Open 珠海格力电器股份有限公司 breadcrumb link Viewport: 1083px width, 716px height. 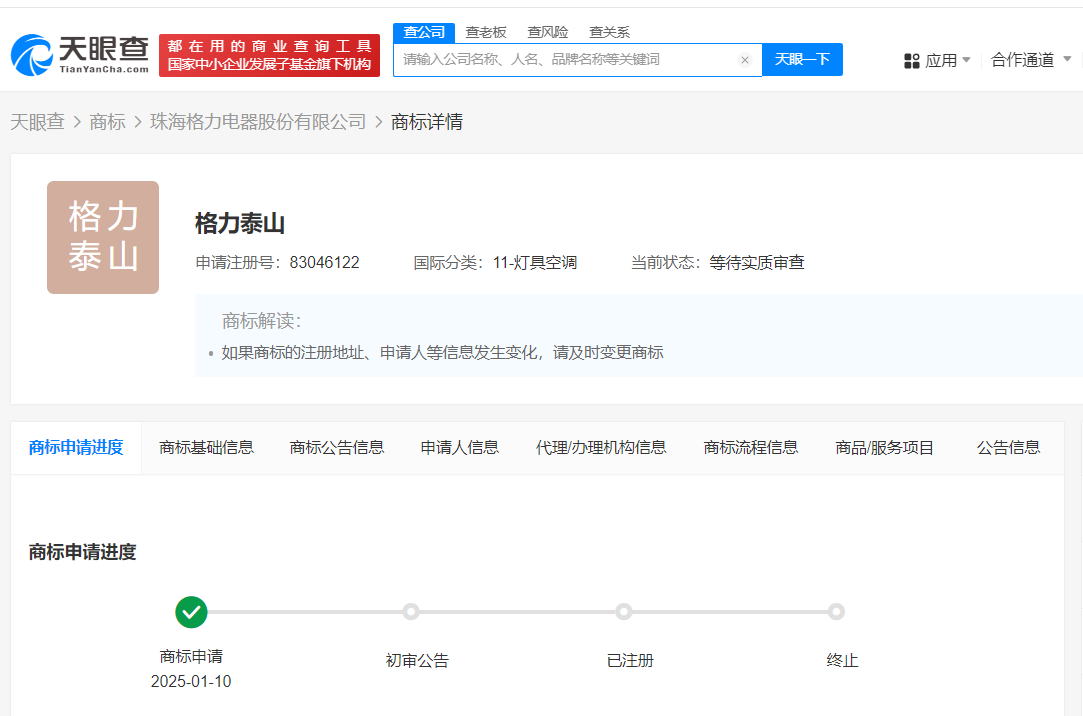[x=258, y=122]
